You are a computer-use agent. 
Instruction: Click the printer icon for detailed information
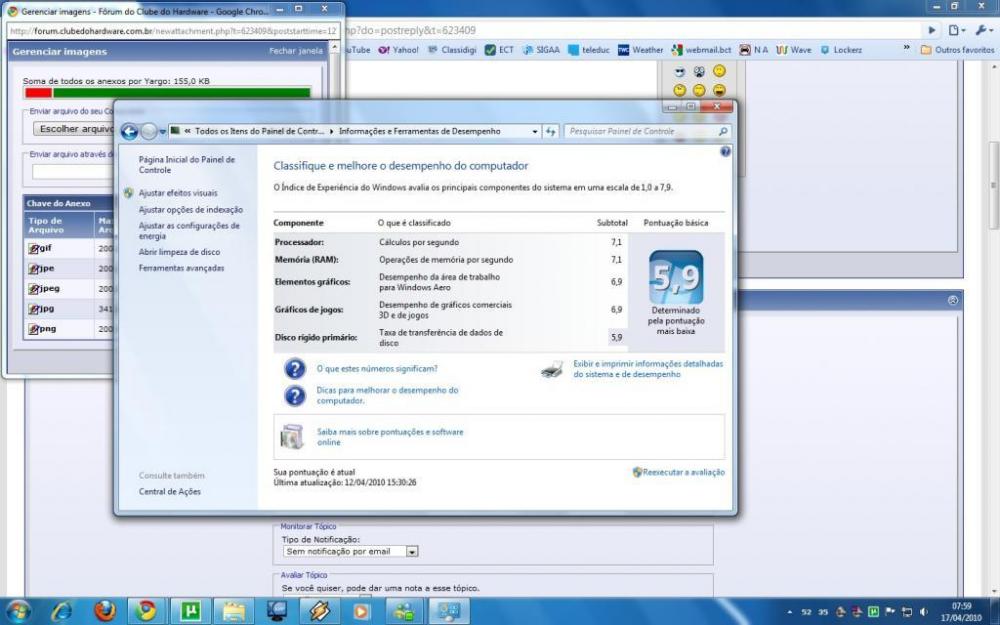(552, 370)
